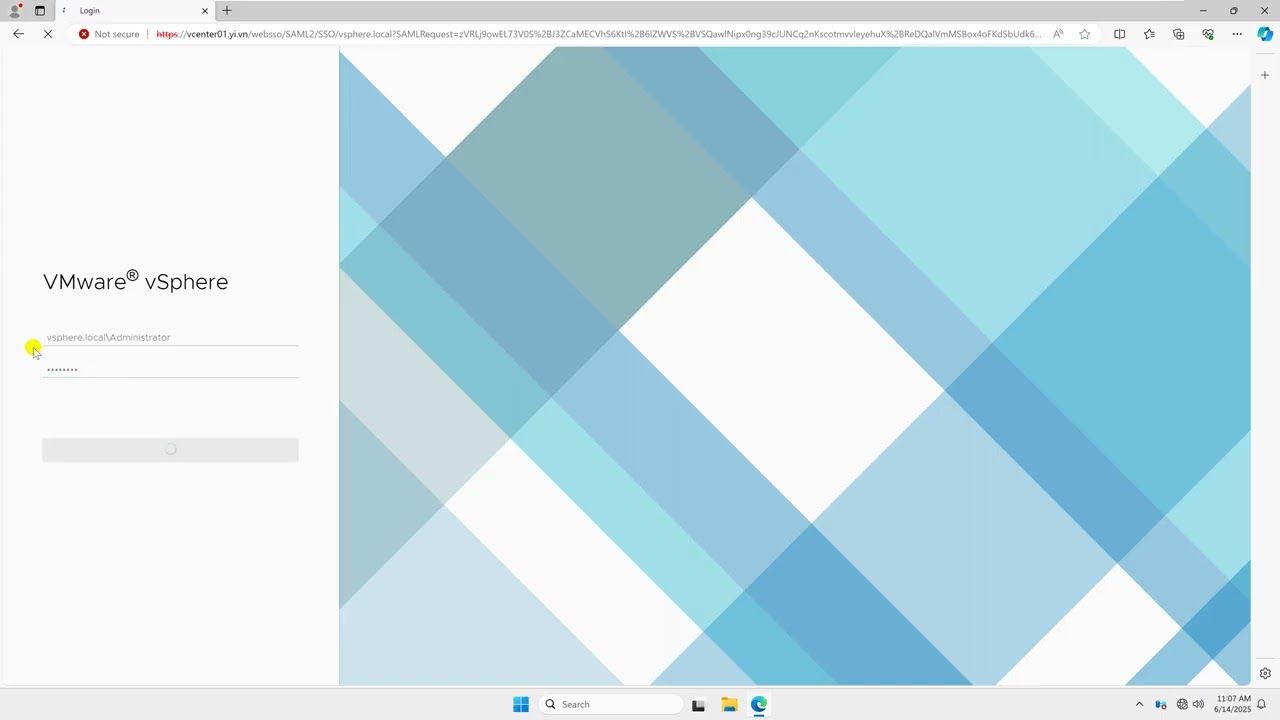Stop loading the page
Image resolution: width=1280 pixels, height=720 pixels.
(47, 34)
